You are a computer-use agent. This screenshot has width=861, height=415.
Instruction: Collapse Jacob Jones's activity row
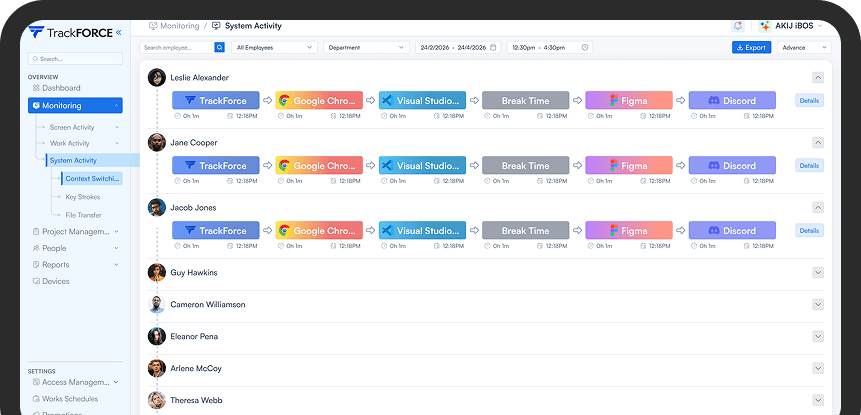818,208
